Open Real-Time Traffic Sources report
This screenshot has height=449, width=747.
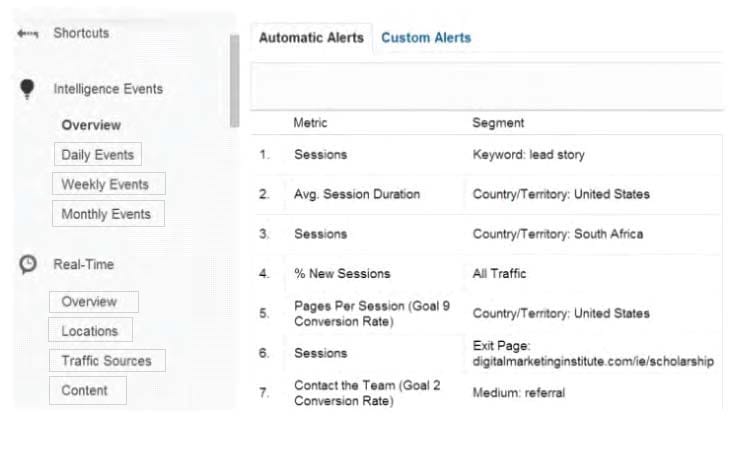click(x=107, y=360)
